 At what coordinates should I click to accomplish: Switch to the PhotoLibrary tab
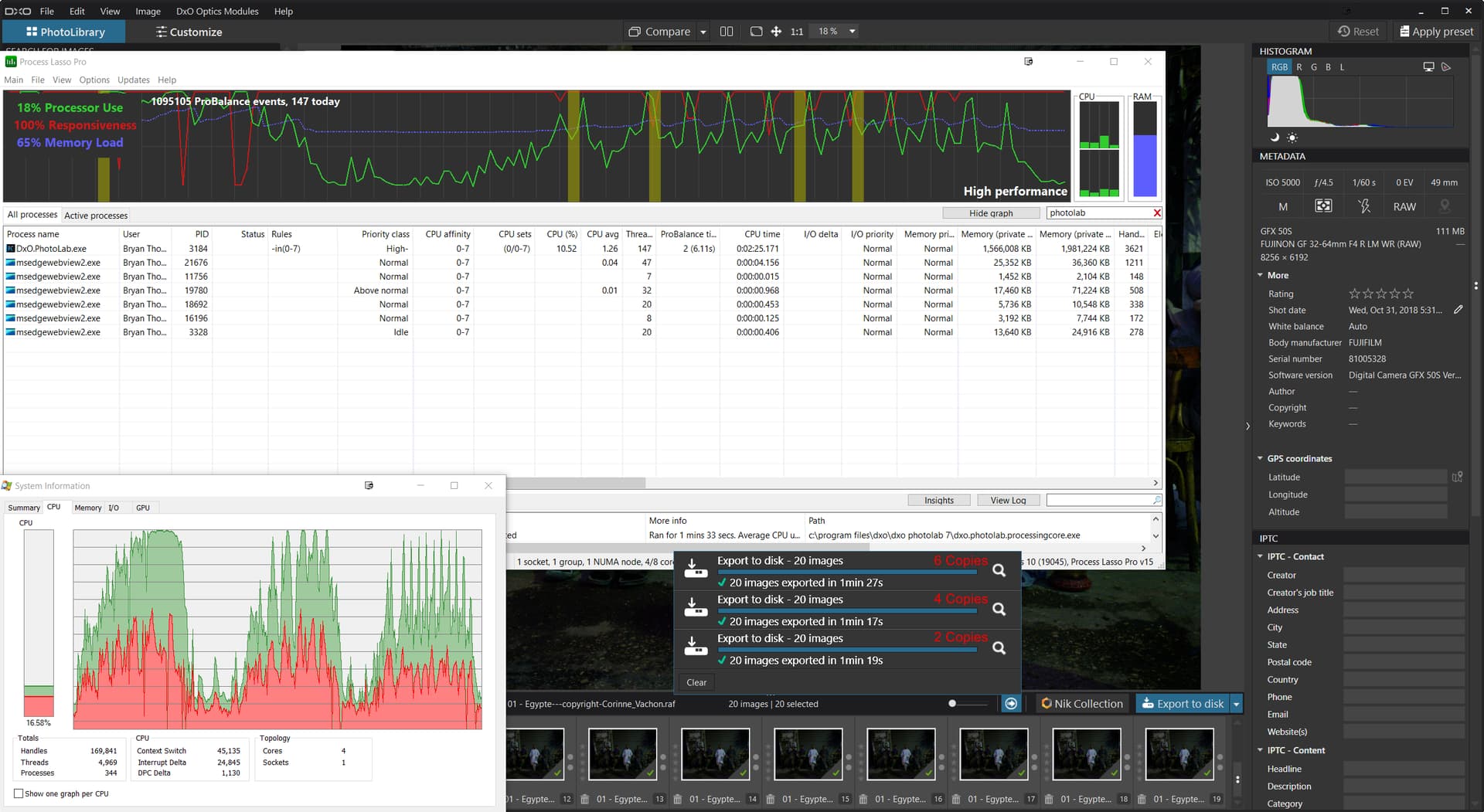65,32
